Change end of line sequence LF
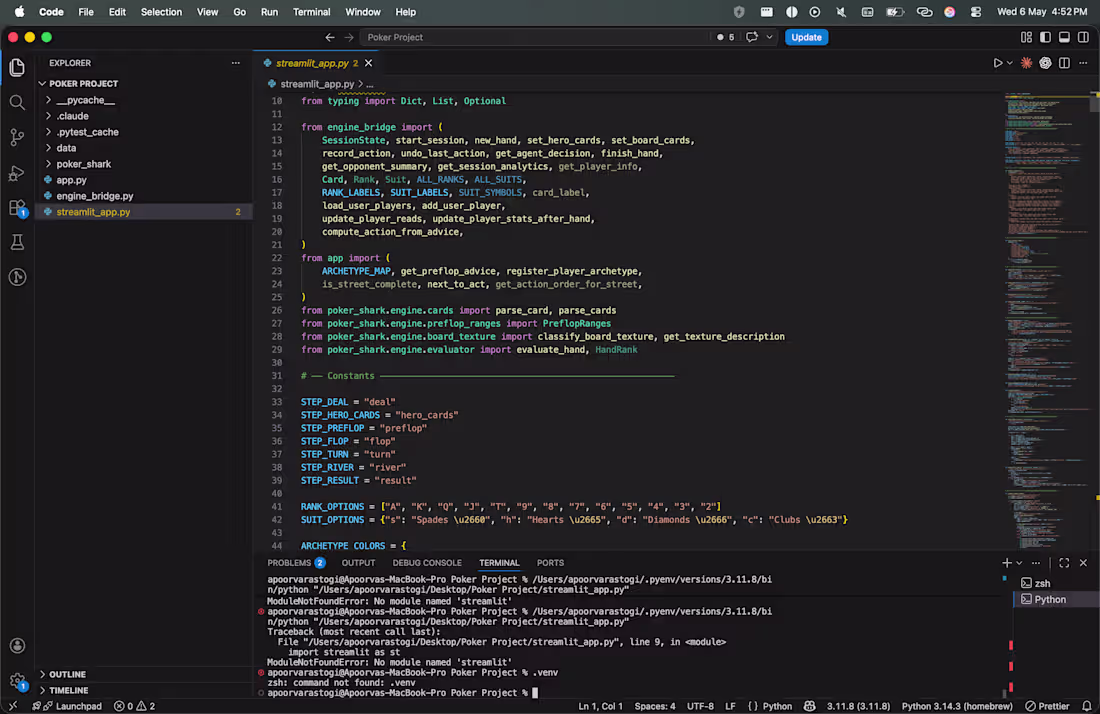Screen dimensions: 1100x714 (730, 706)
